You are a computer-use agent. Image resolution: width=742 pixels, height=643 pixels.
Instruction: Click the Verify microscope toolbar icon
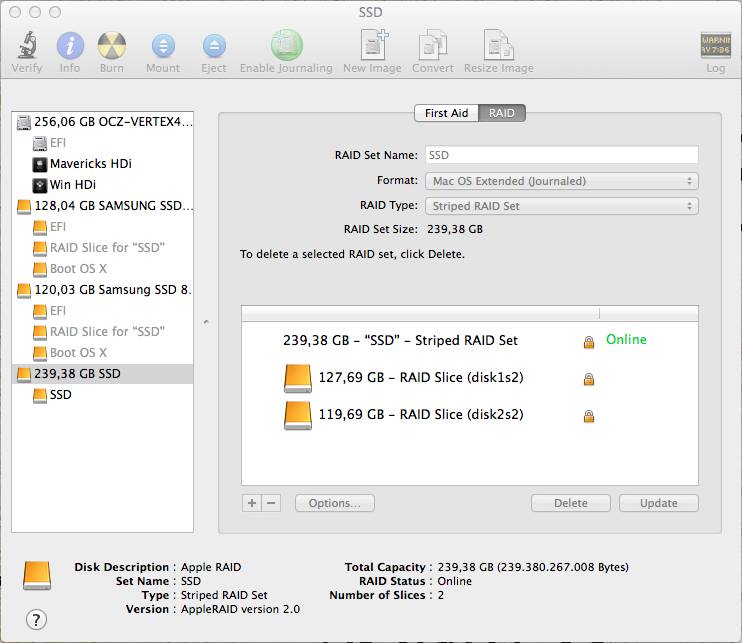[x=27, y=45]
